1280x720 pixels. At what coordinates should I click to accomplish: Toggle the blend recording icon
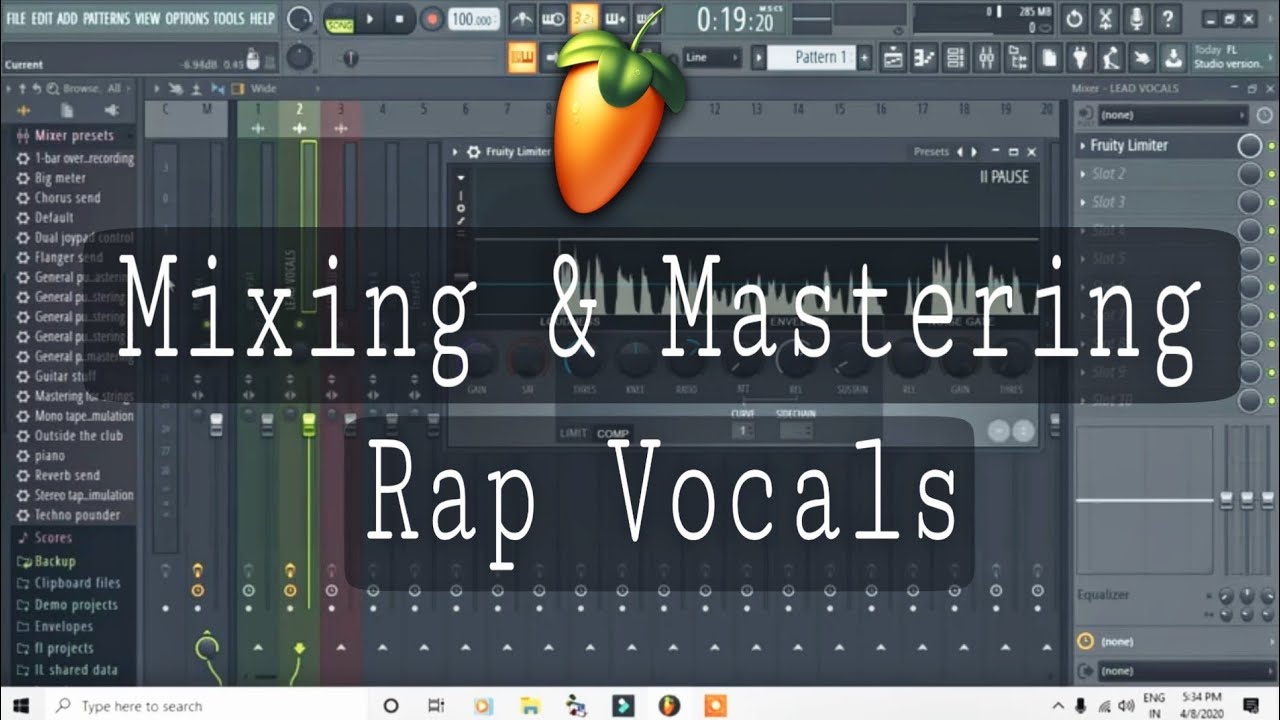[x=616, y=18]
